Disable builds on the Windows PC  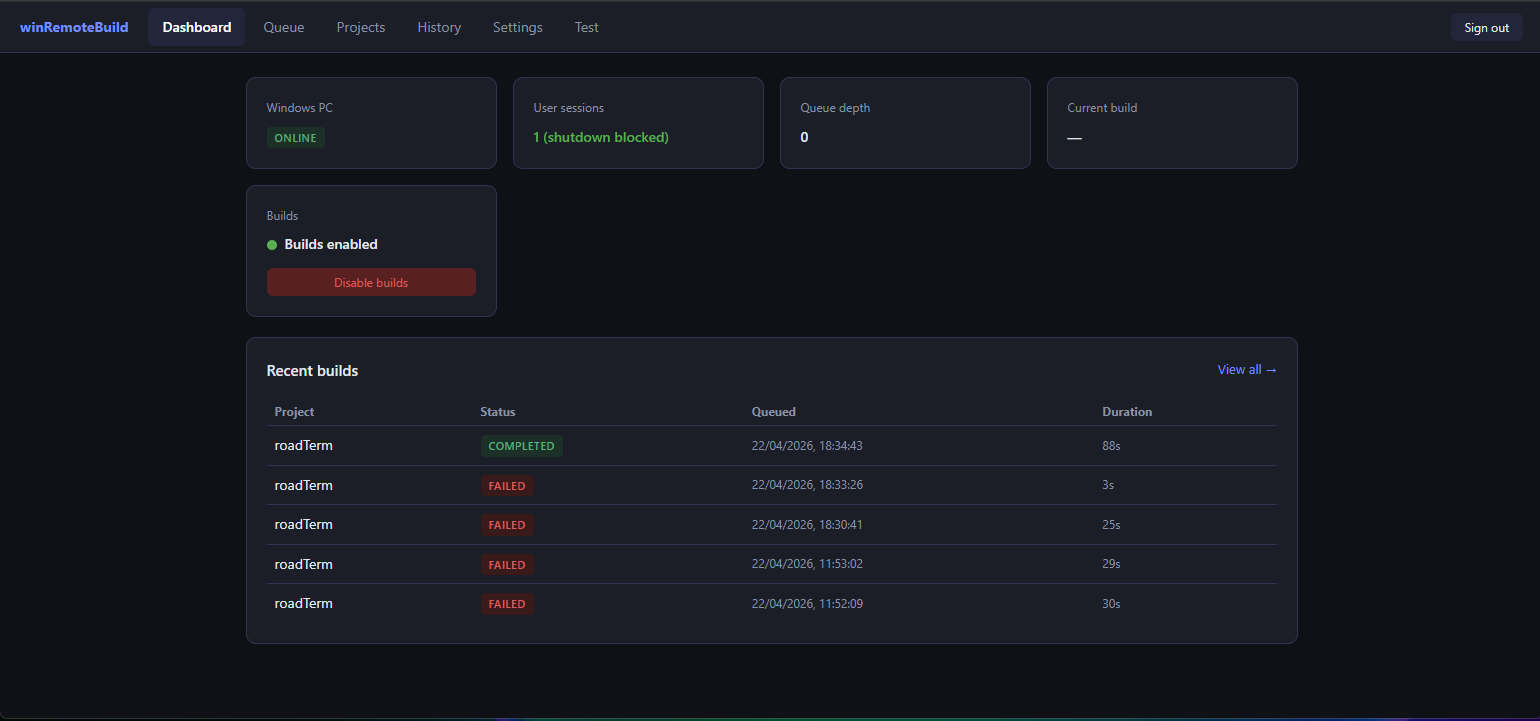pyautogui.click(x=371, y=281)
